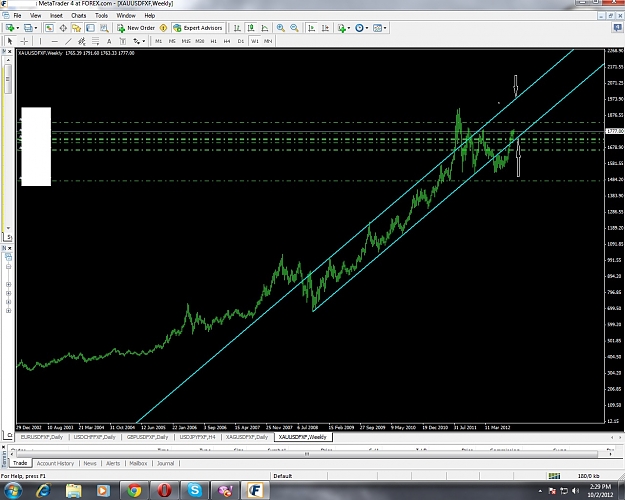The height and width of the screenshot is (500, 625).
Task: Open the Journal terminal tab
Action: [165, 463]
